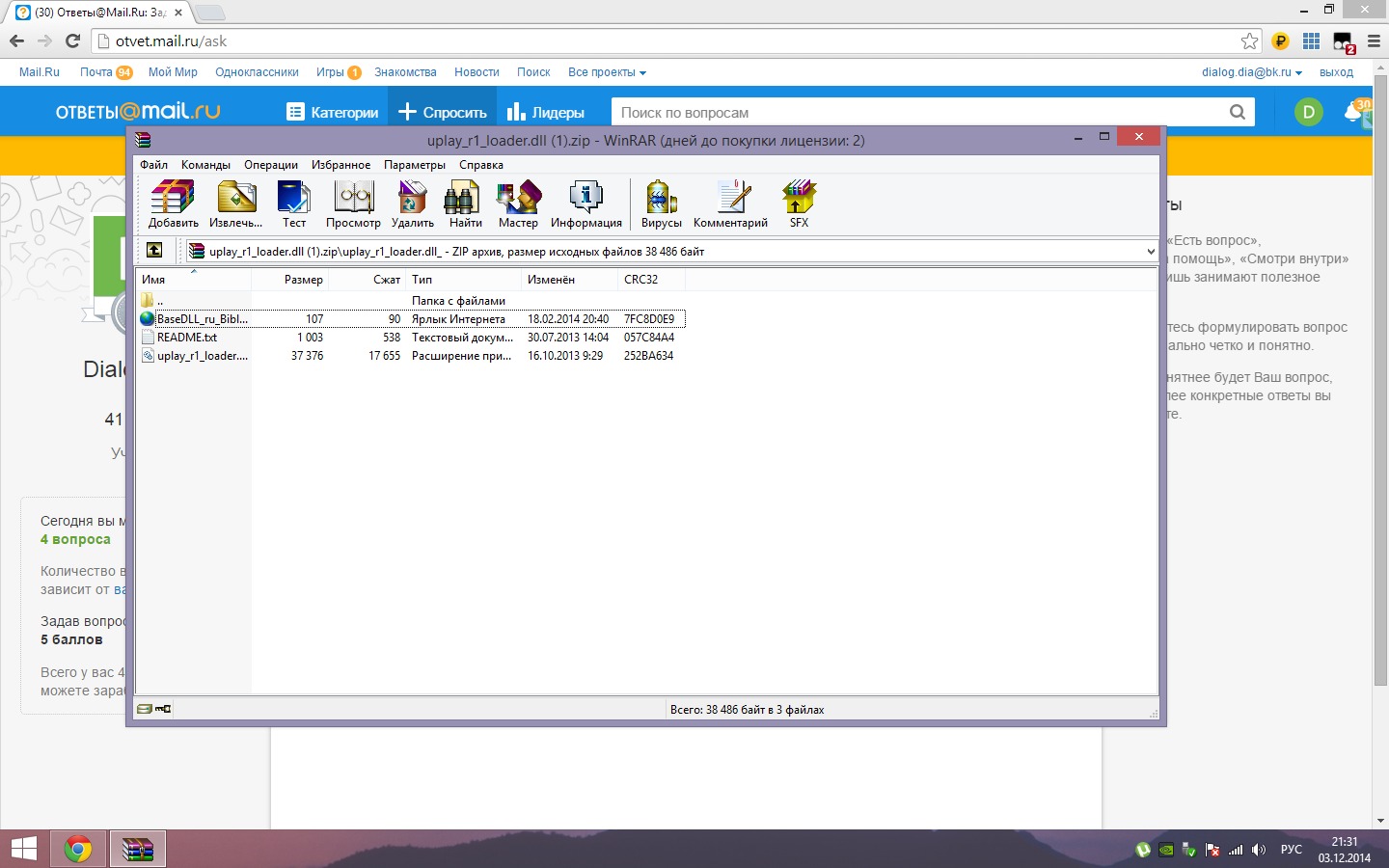Open the Chrome hamburger menu
This screenshot has width=1389, height=868.
(x=1374, y=41)
